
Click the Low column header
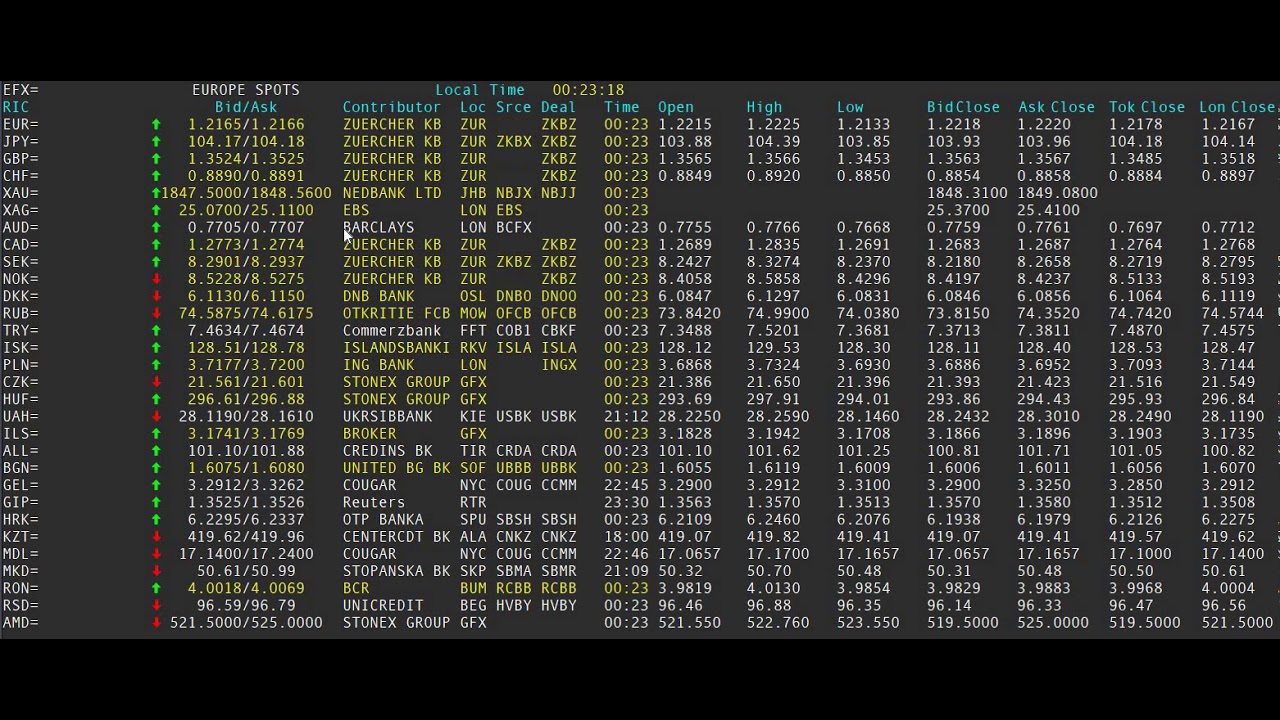[x=850, y=107]
